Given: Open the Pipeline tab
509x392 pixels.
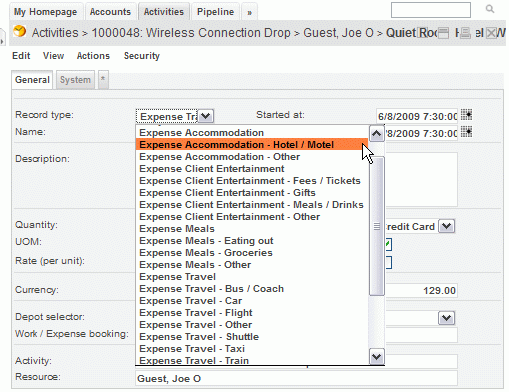Looking at the screenshot, I should point(215,12).
